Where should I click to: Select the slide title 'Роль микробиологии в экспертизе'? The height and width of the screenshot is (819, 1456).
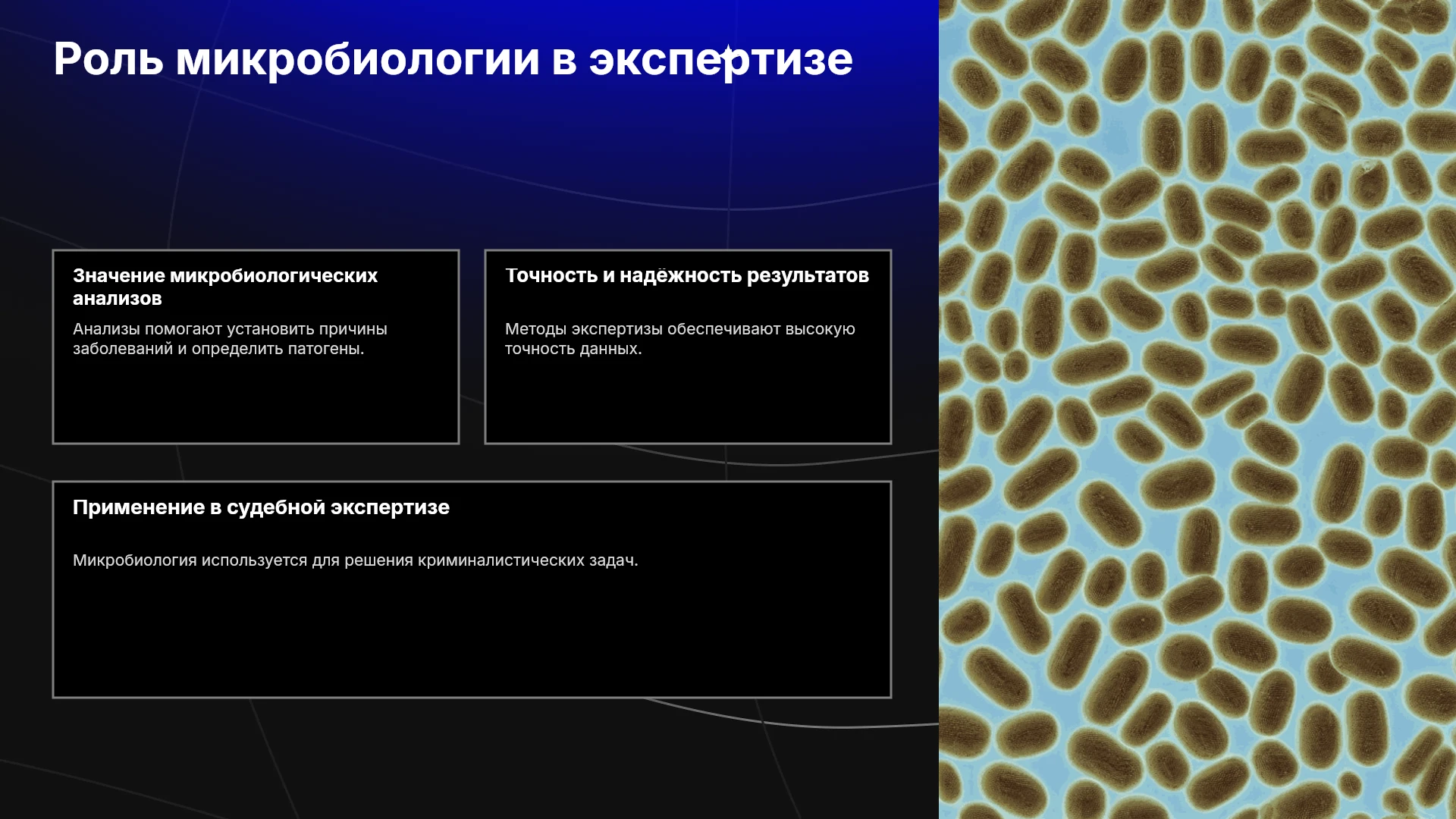[453, 59]
